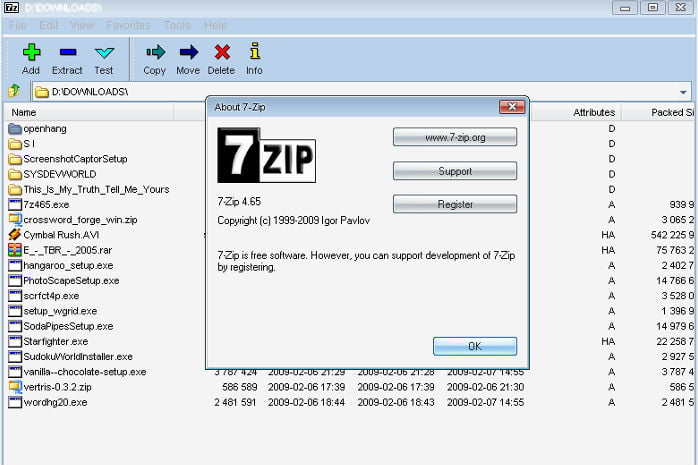Image resolution: width=698 pixels, height=465 pixels.
Task: Click the HA attribute of Cymbal Rush.AVI
Action: [x=608, y=235]
